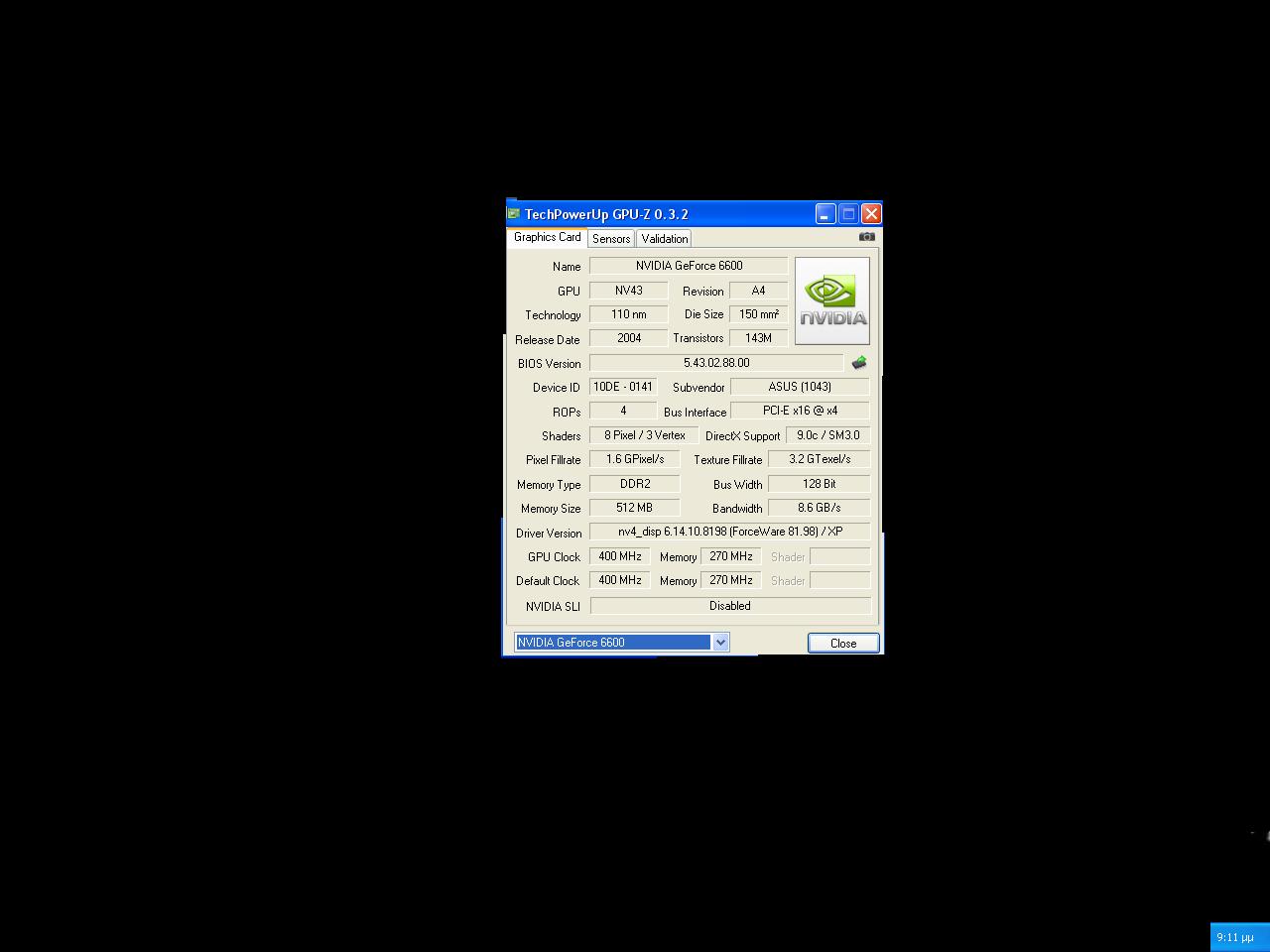Click the Default Clock field showing 400 MHz
1270x952 pixels.
tap(620, 580)
